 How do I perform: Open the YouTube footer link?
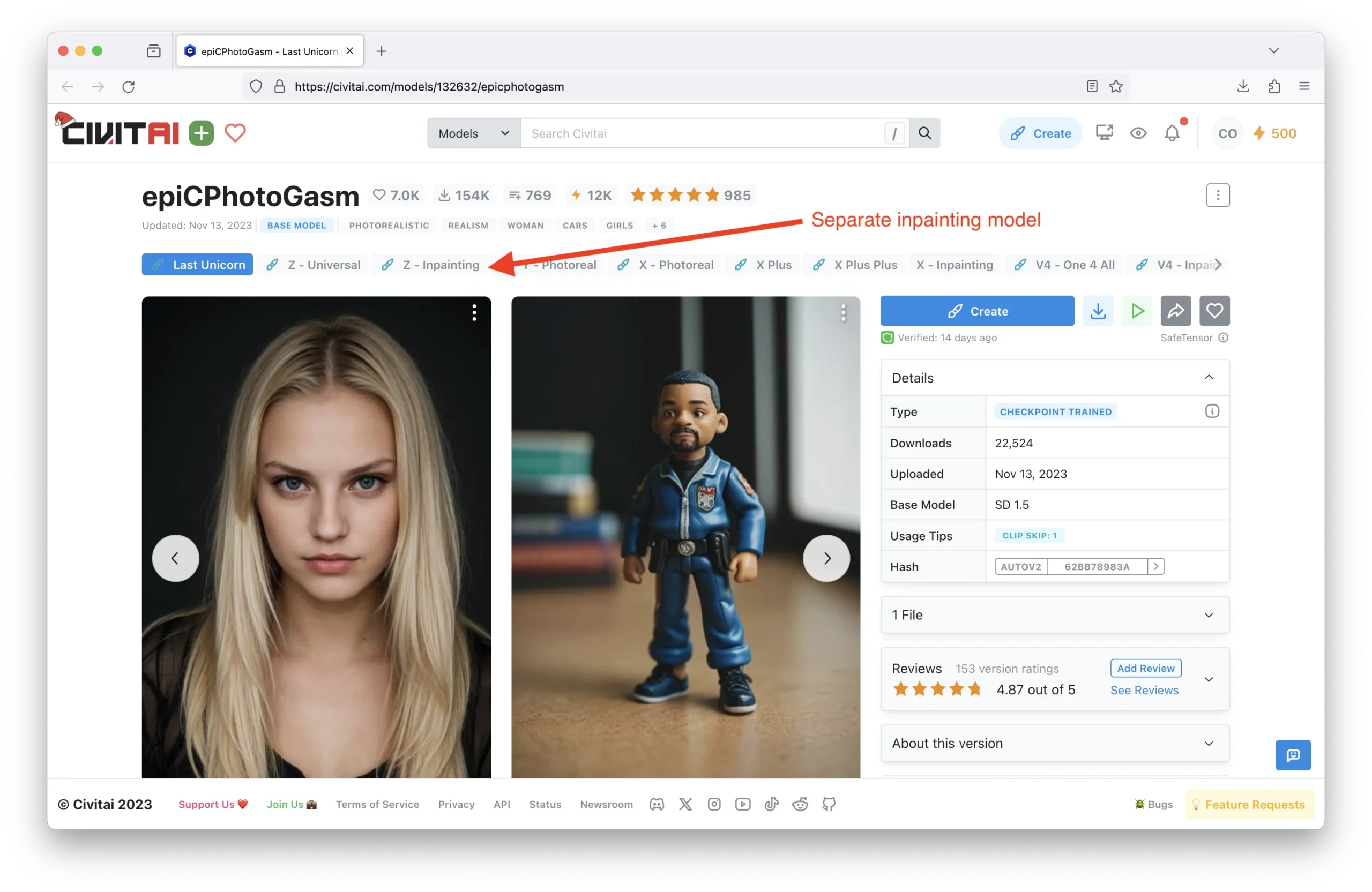(x=743, y=805)
